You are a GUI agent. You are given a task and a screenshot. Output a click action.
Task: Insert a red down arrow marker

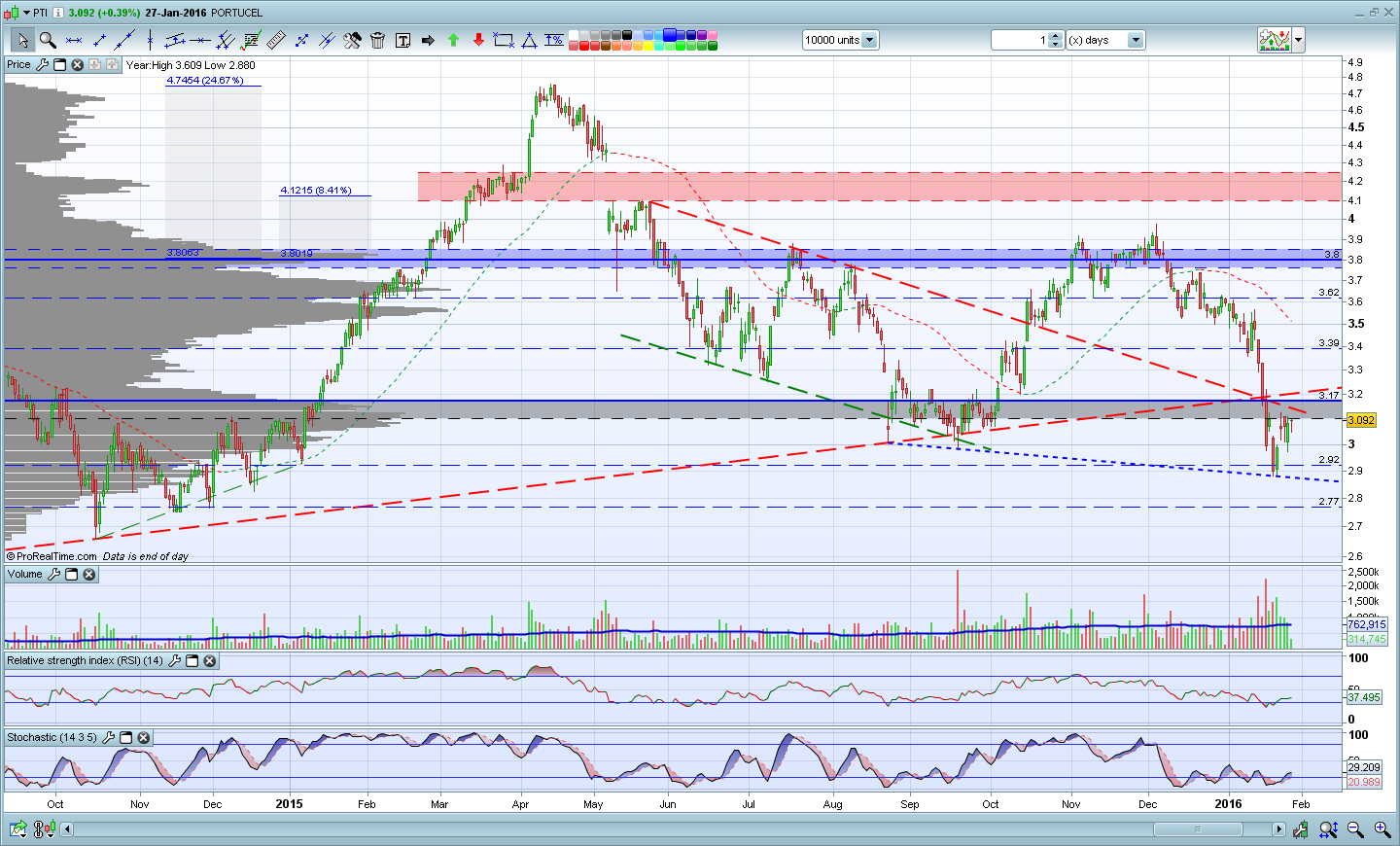point(478,40)
